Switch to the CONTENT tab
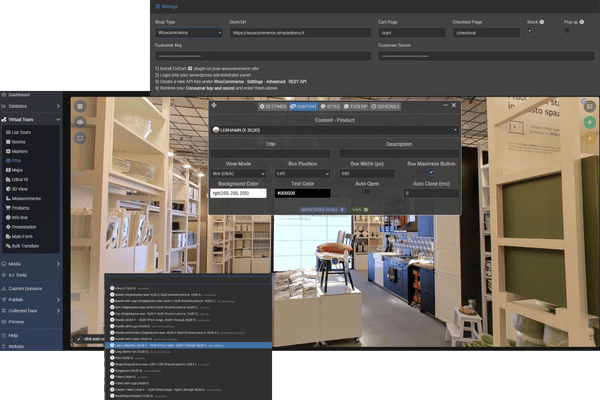The image size is (600, 400). pyautogui.click(x=303, y=106)
